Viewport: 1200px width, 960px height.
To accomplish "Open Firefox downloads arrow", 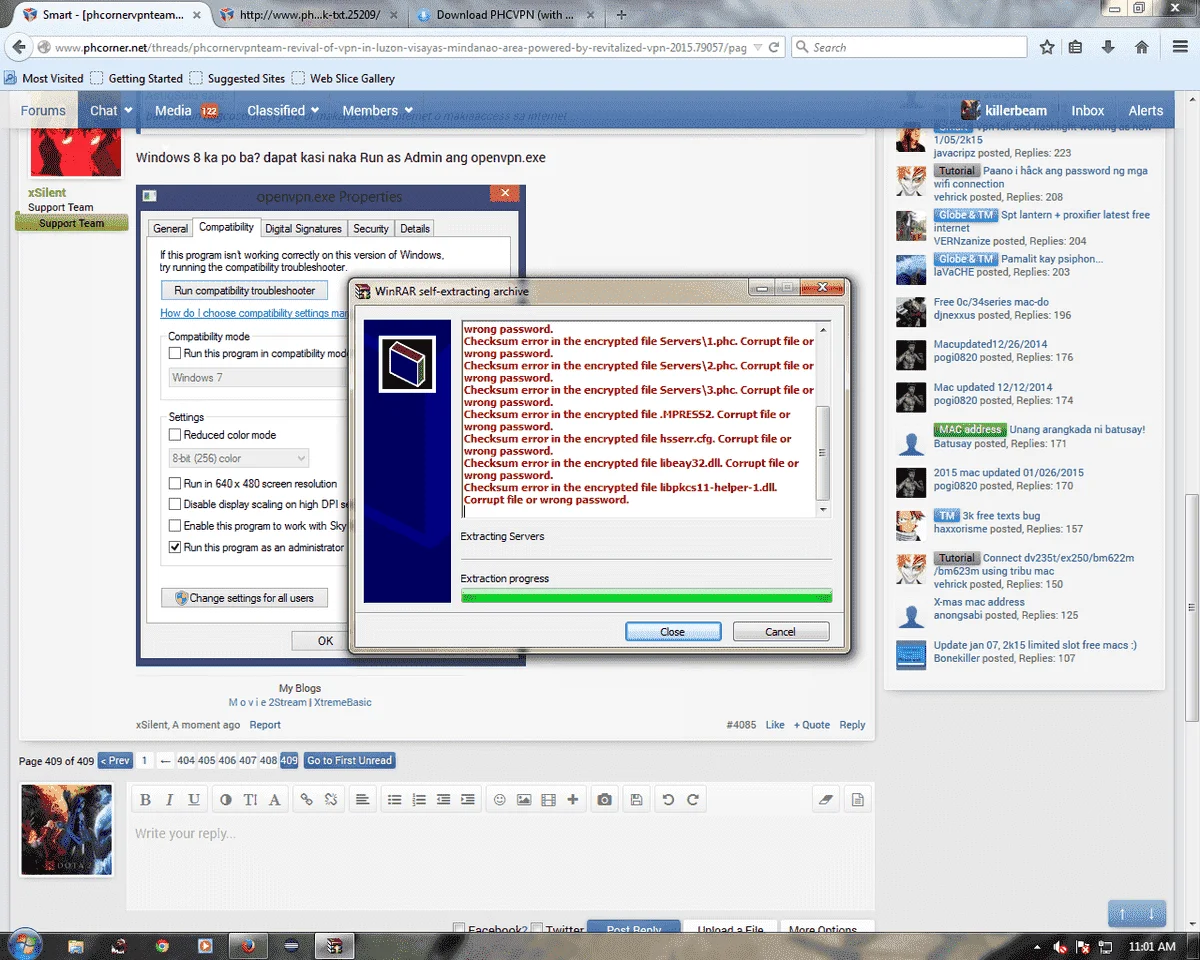I will pos(1108,47).
